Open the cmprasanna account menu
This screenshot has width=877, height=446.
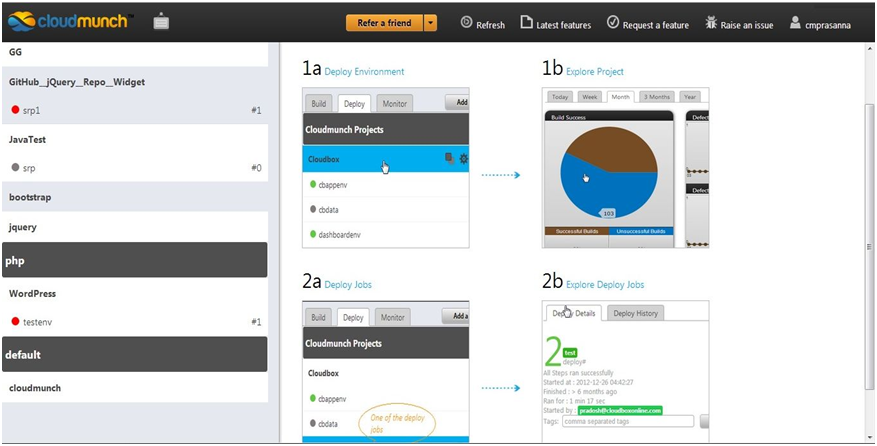[828, 25]
